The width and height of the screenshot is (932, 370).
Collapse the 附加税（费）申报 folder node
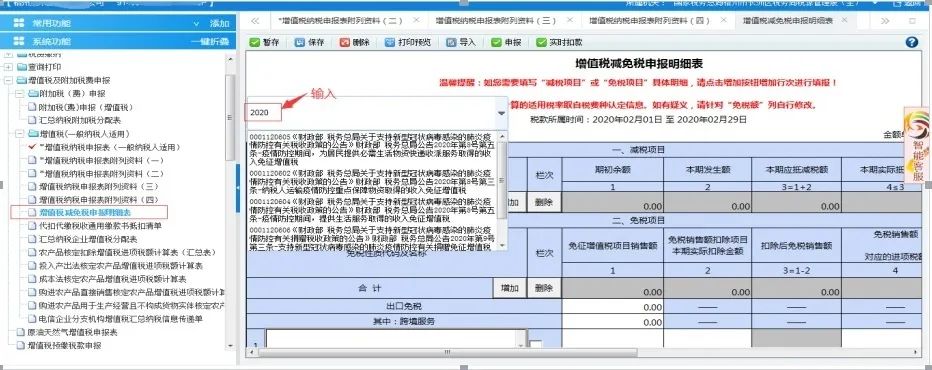point(19,94)
